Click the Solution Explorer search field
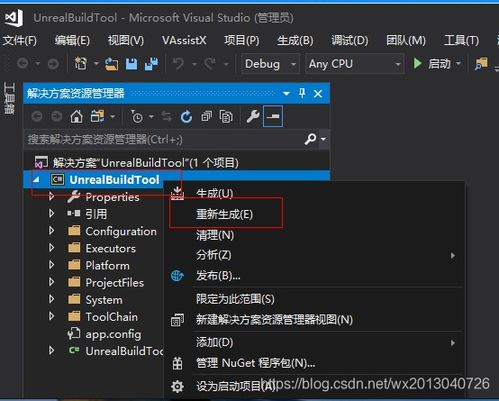499x401 pixels. pyautogui.click(x=164, y=139)
